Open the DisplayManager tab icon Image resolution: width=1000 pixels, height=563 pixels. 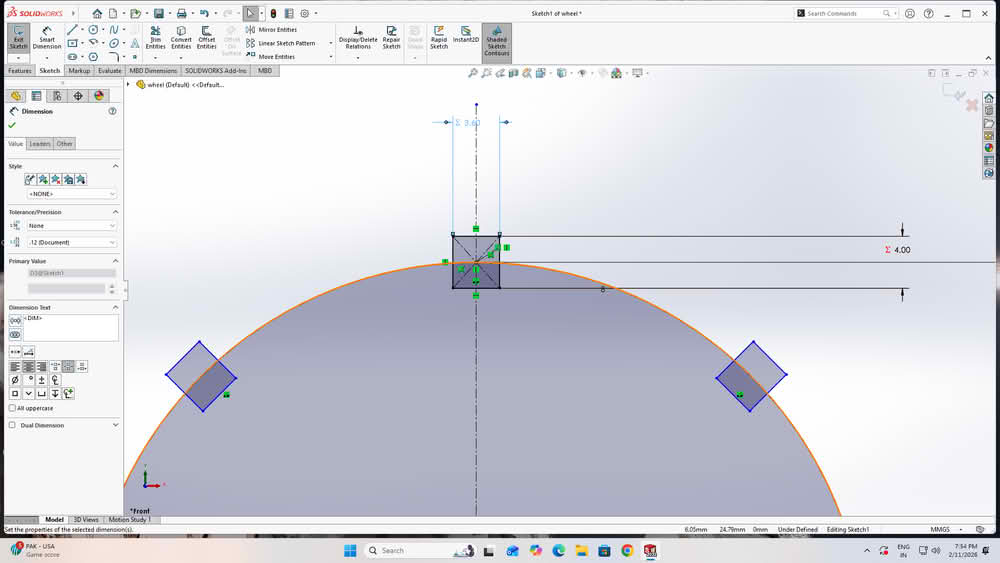point(99,96)
